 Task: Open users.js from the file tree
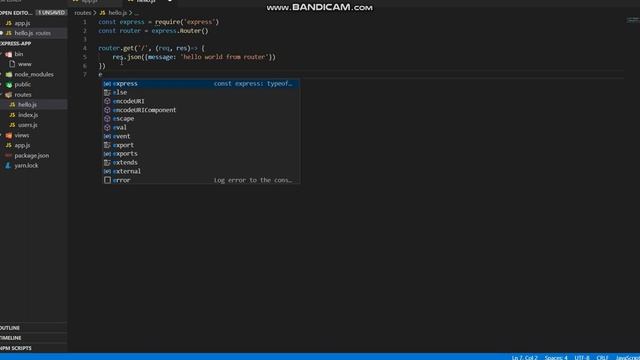click(x=33, y=125)
